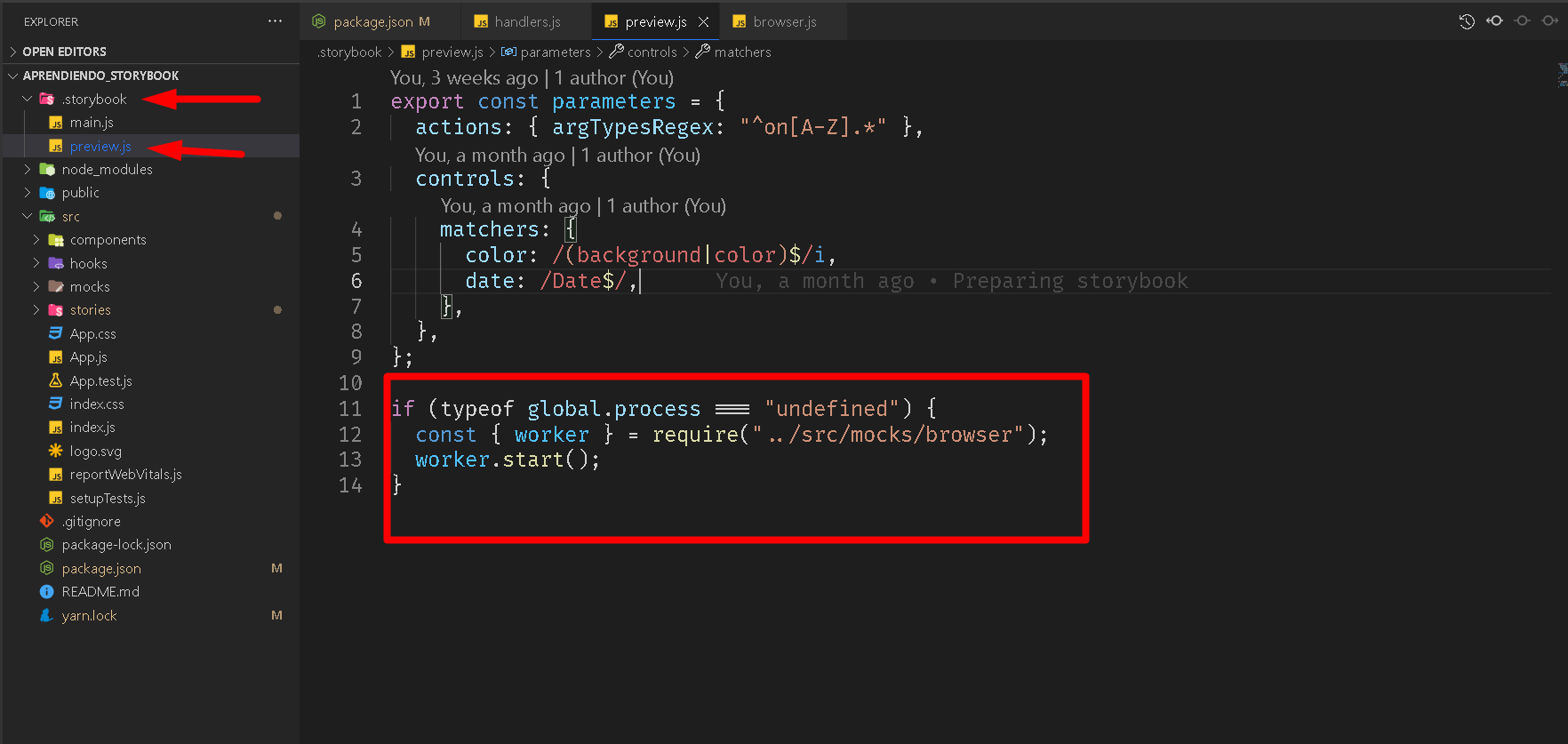Open changes with next revision
Viewport: 1568px width, 744px height.
tap(1549, 21)
